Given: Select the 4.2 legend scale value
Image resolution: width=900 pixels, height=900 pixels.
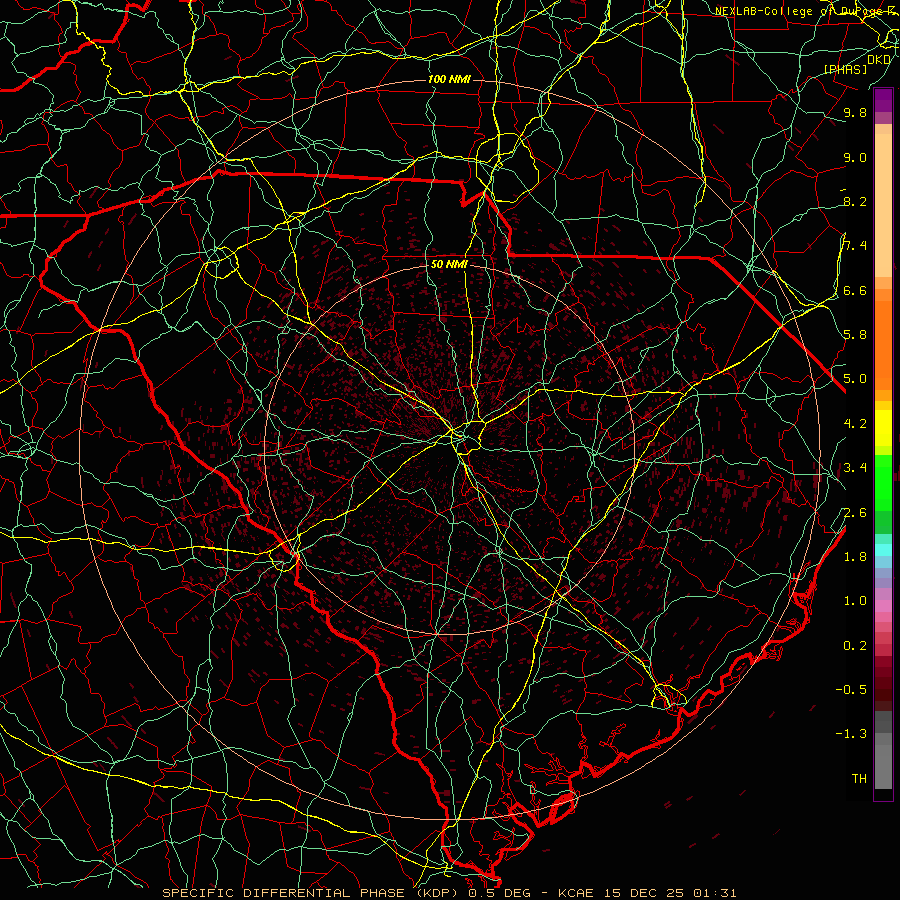Looking at the screenshot, I should click(855, 424).
